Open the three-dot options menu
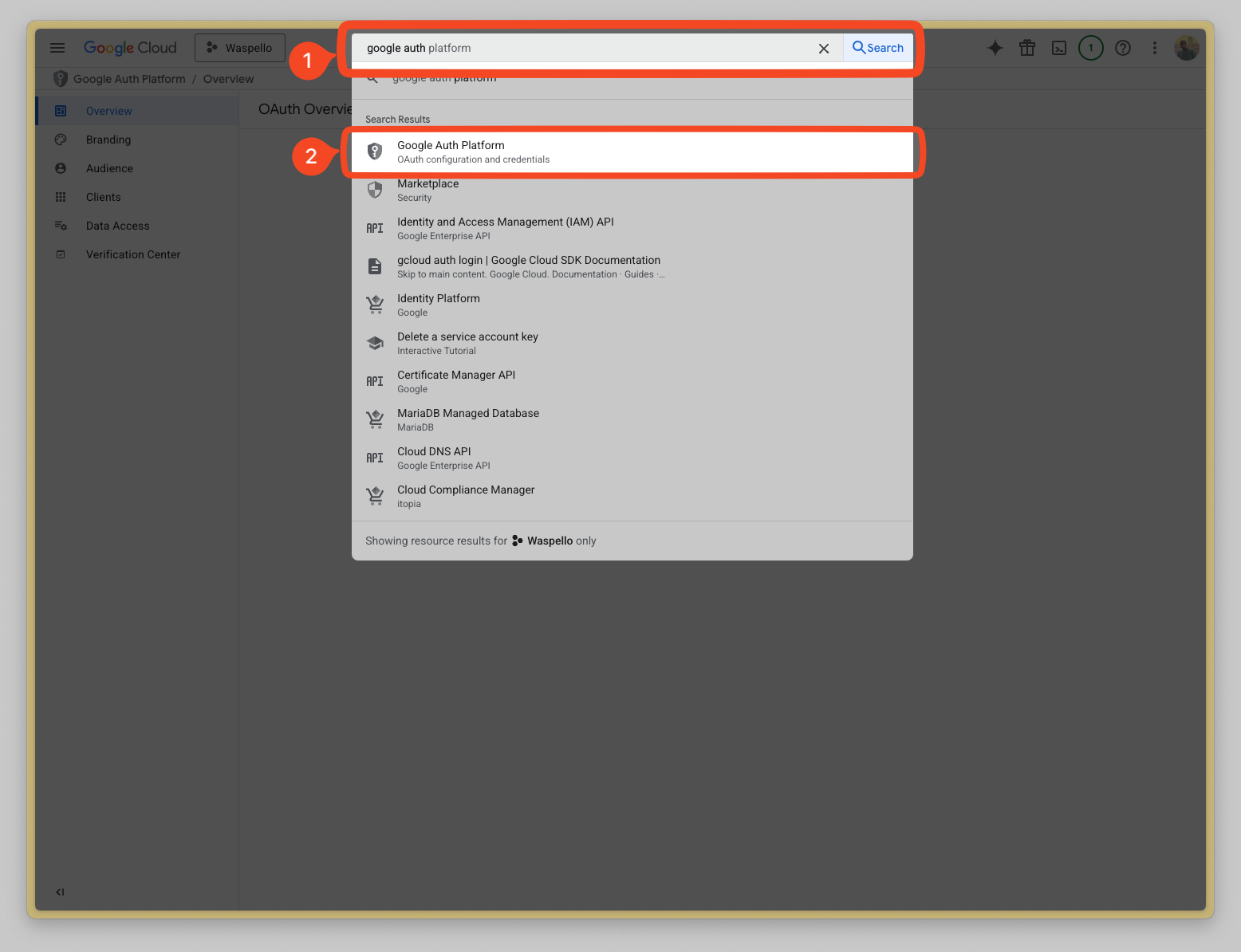Image resolution: width=1241 pixels, height=952 pixels. (1155, 48)
